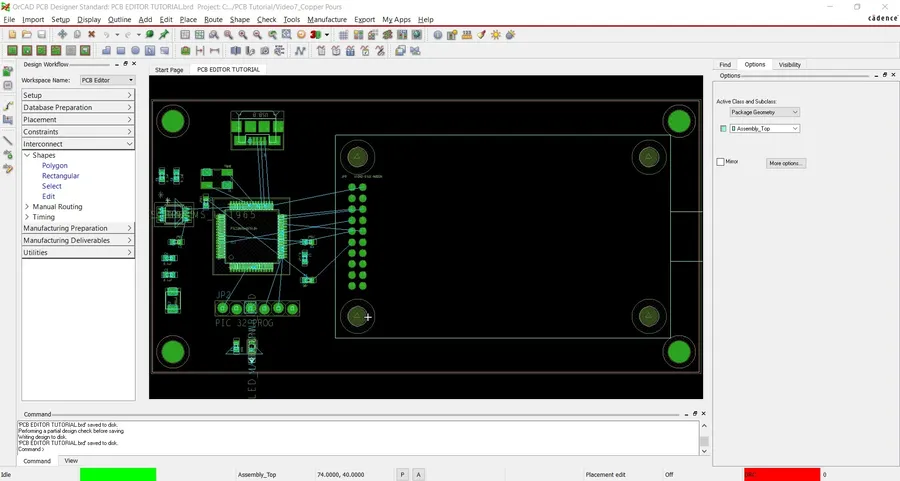Click the Shape Select icon with cursor
This screenshot has height=481, width=900.
pyautogui.click(x=150, y=51)
